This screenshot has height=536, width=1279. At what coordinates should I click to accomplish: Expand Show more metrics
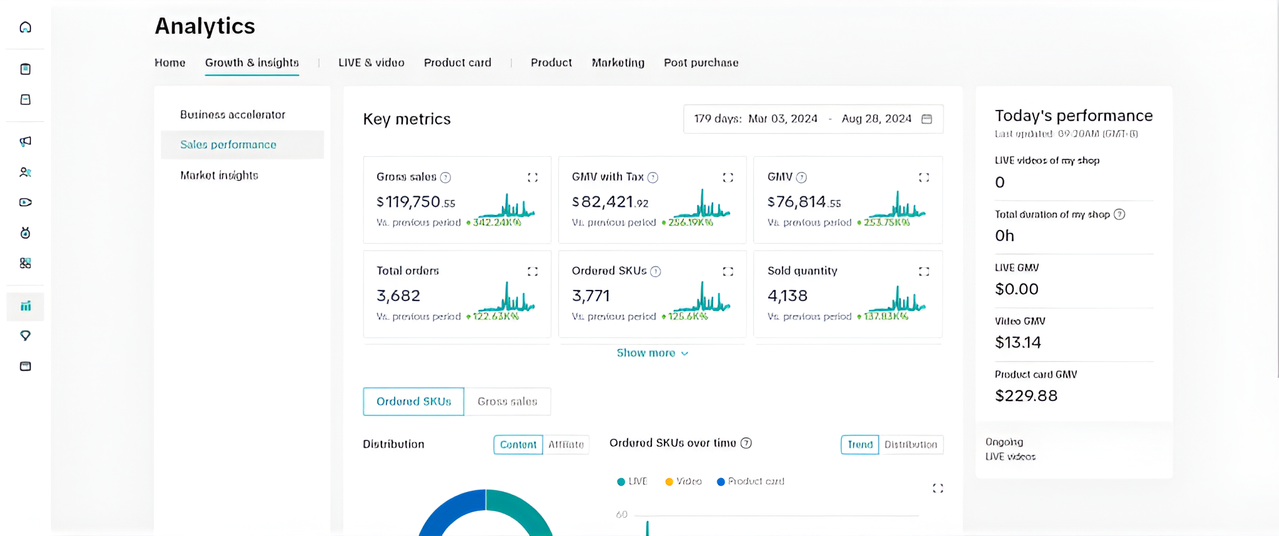point(652,353)
